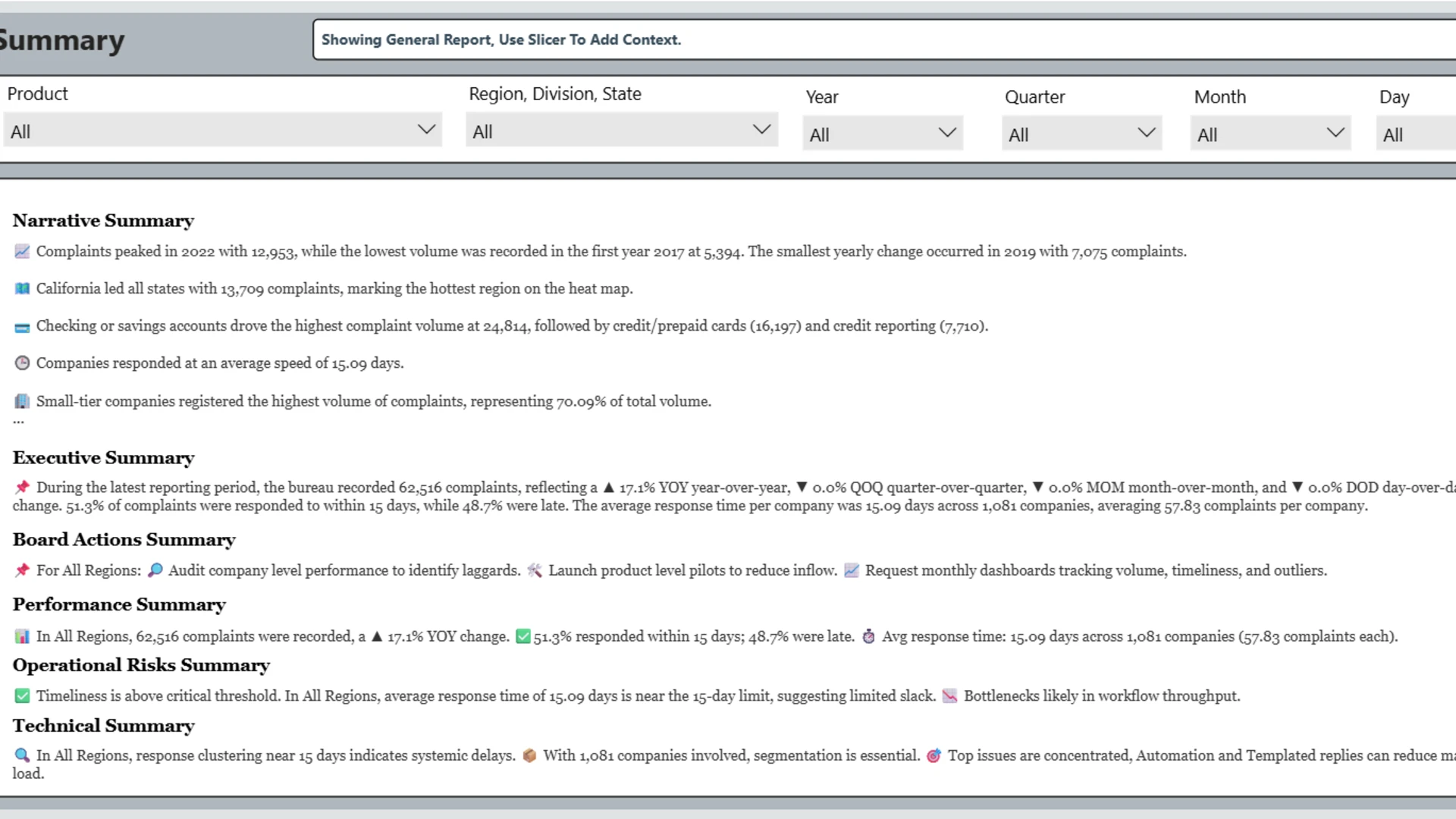Click the "Region, Division, State" slicer label

coord(555,94)
